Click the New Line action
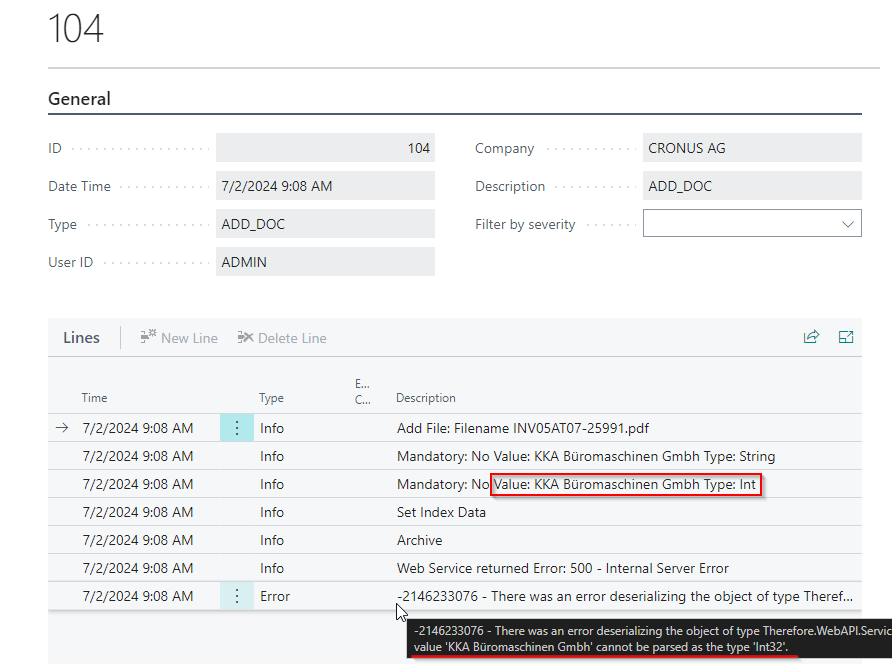The image size is (892, 664). click(x=179, y=338)
